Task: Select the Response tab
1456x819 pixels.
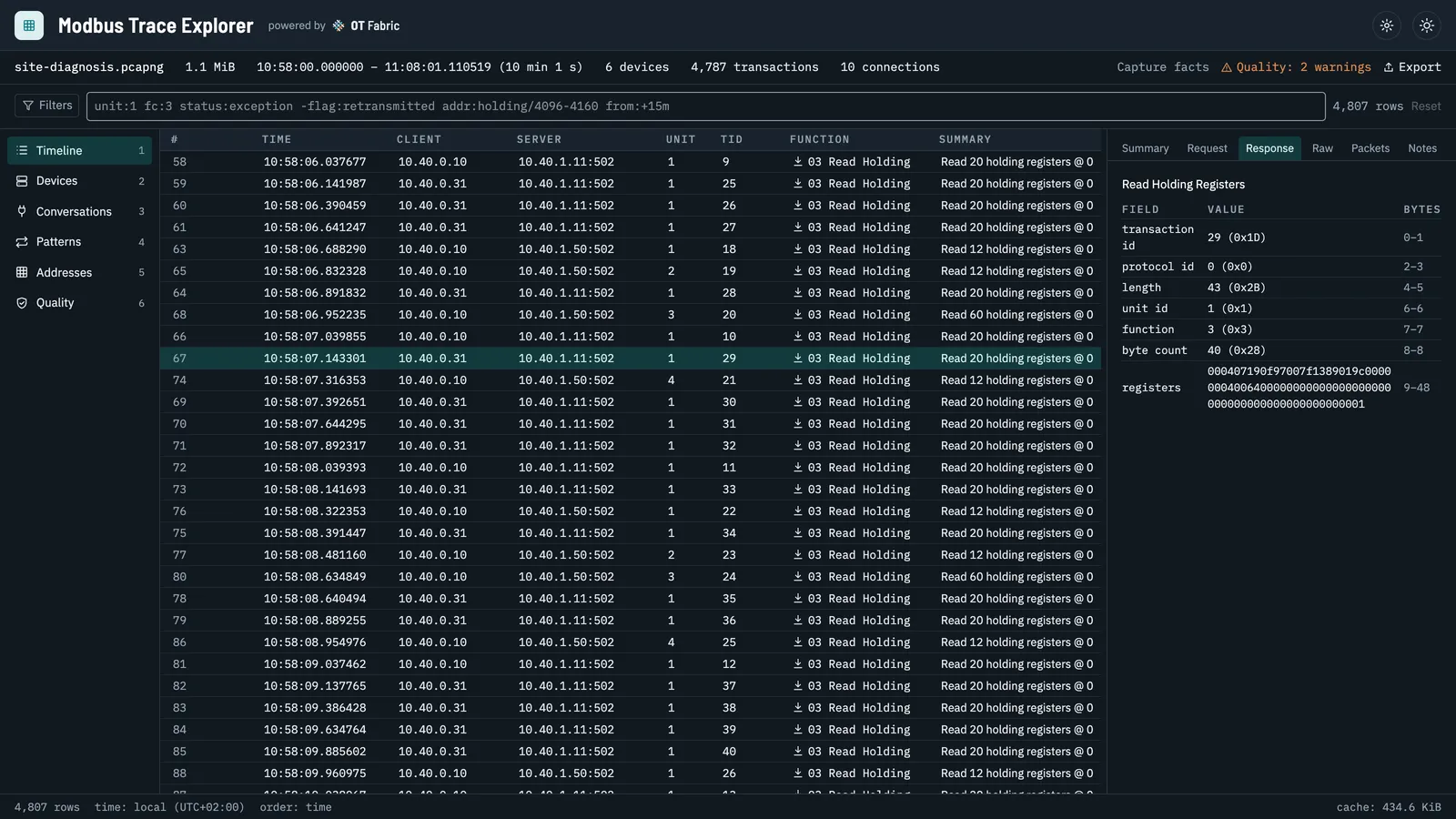Action: click(x=1269, y=148)
